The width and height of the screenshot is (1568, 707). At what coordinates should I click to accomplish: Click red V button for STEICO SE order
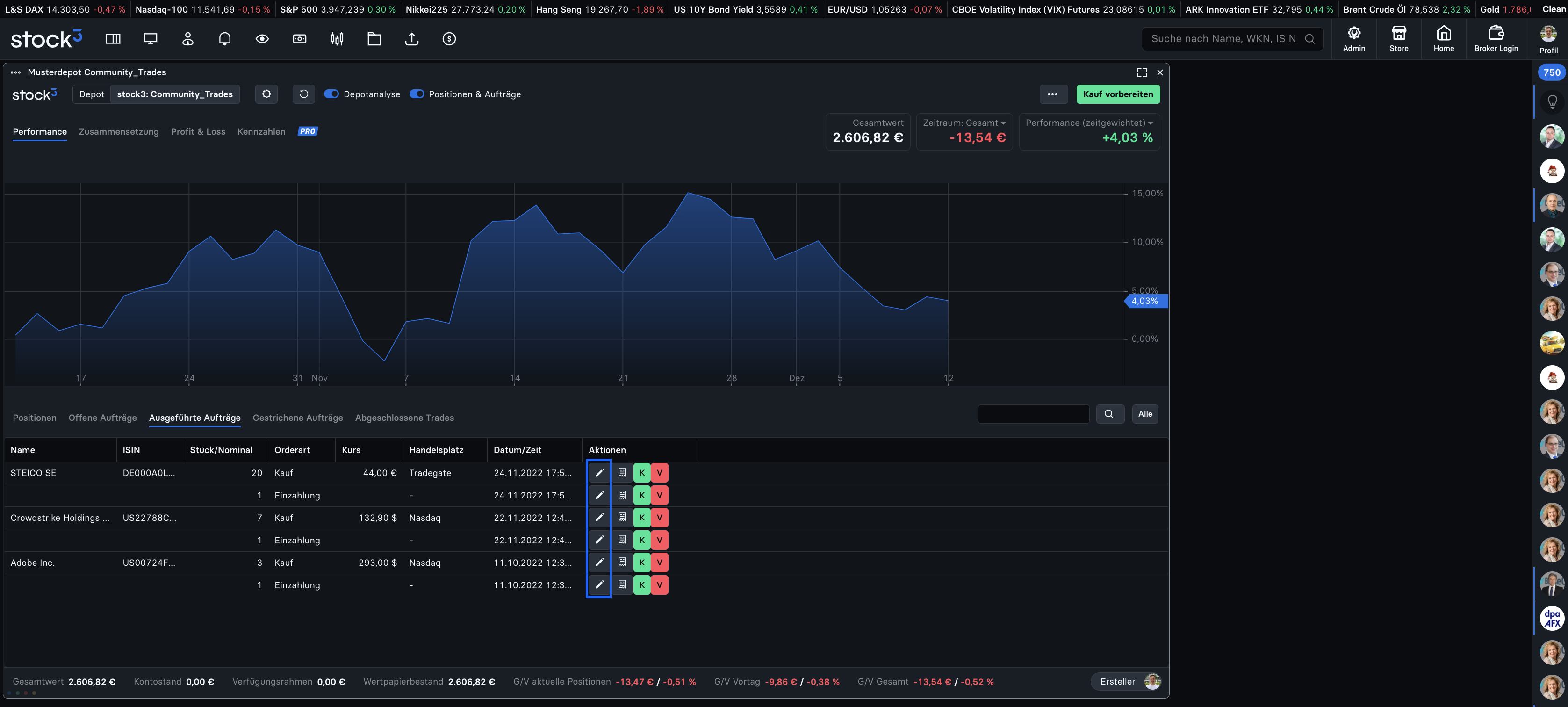point(659,473)
